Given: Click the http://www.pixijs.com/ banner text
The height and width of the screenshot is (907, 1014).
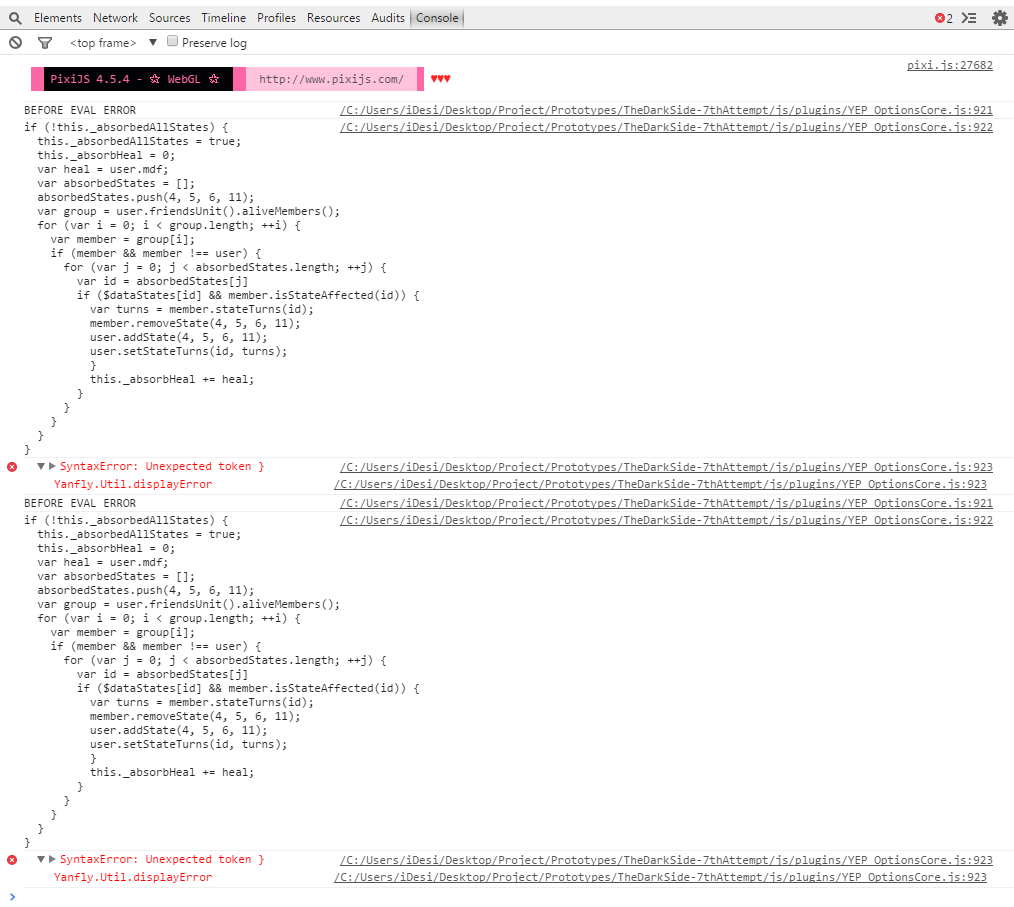Looking at the screenshot, I should click(x=331, y=80).
